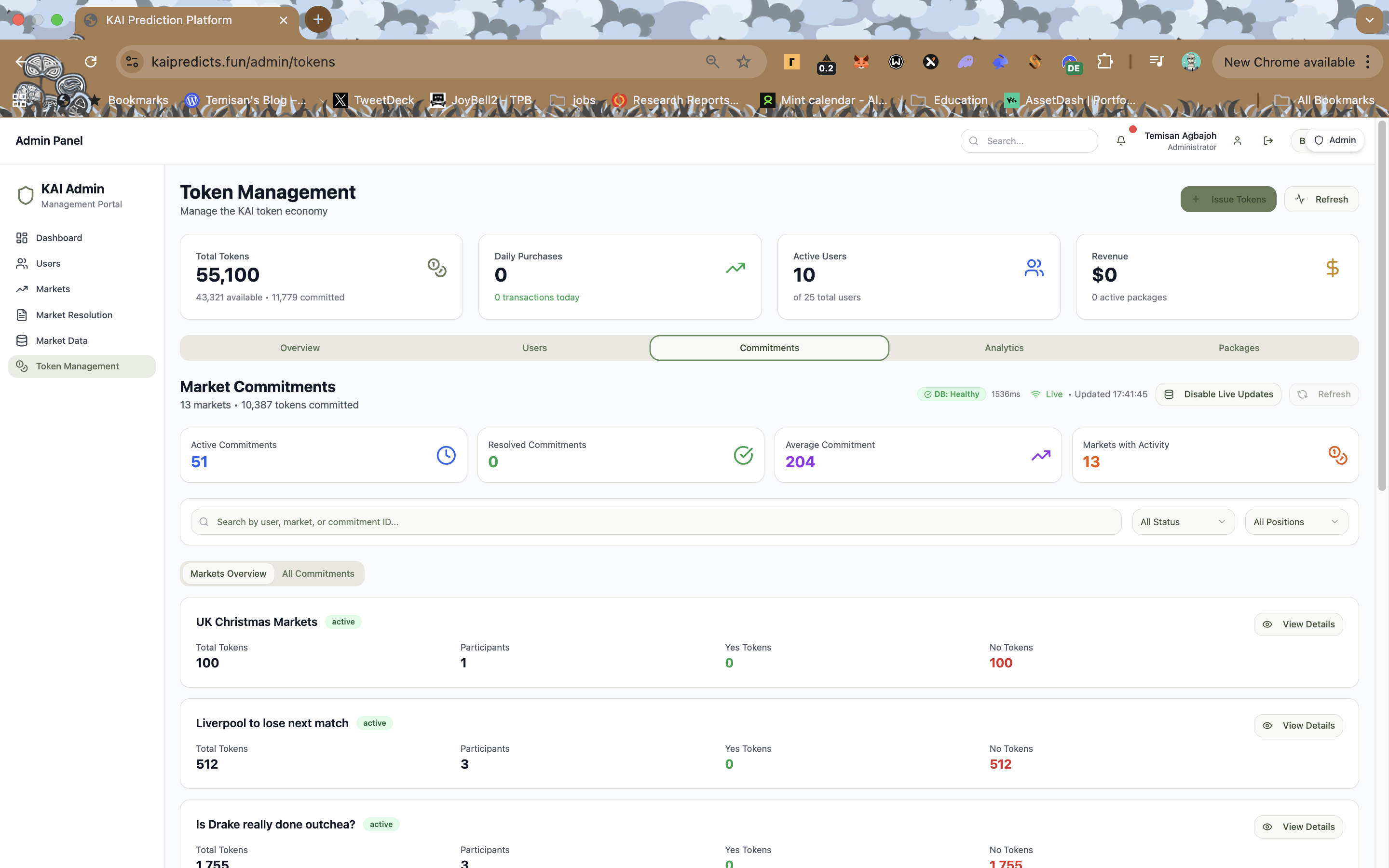This screenshot has height=868, width=1389.
Task: Open the Chrome three-dot menu
Action: 1368,62
